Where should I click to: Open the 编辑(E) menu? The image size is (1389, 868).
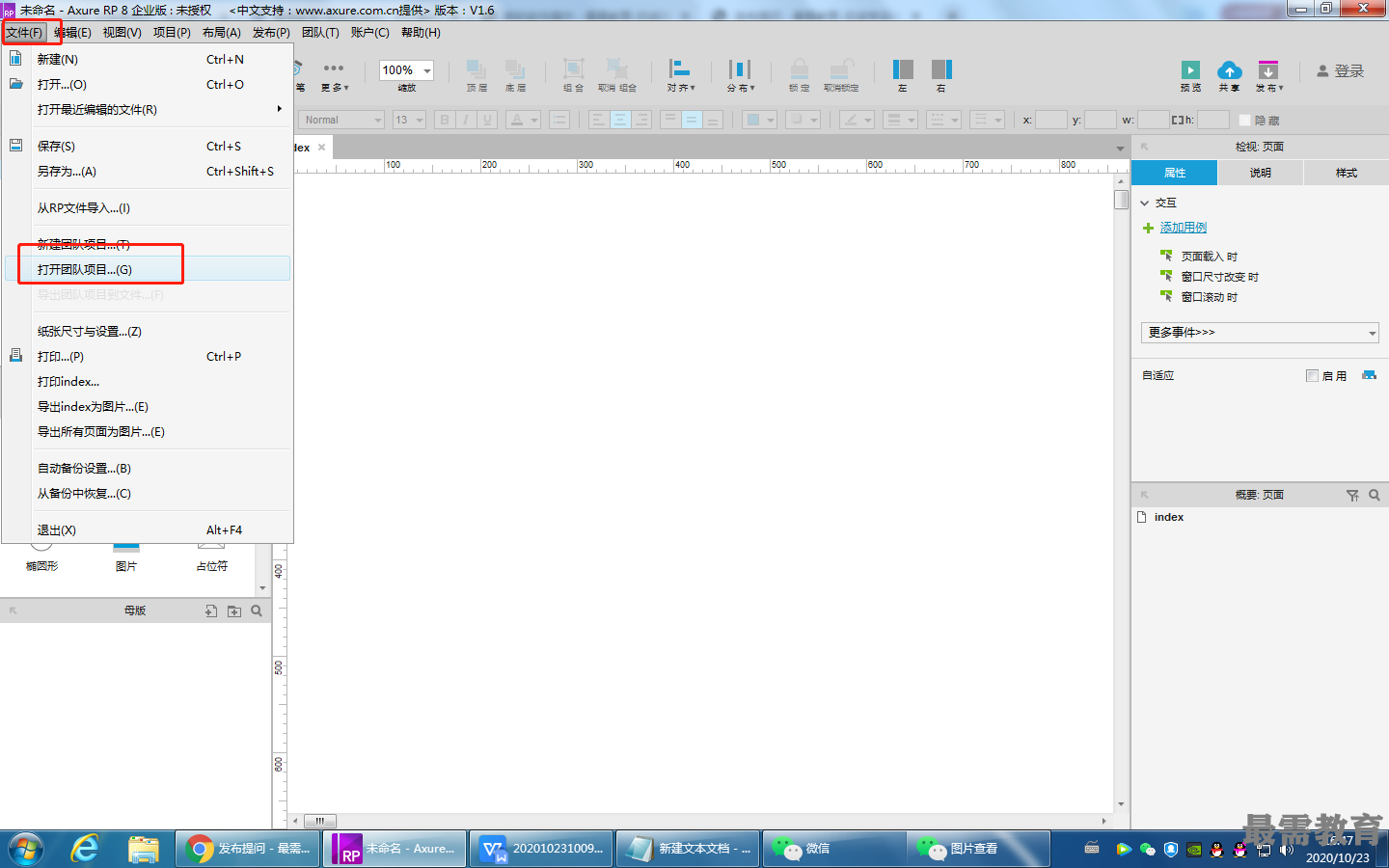pyautogui.click(x=73, y=33)
